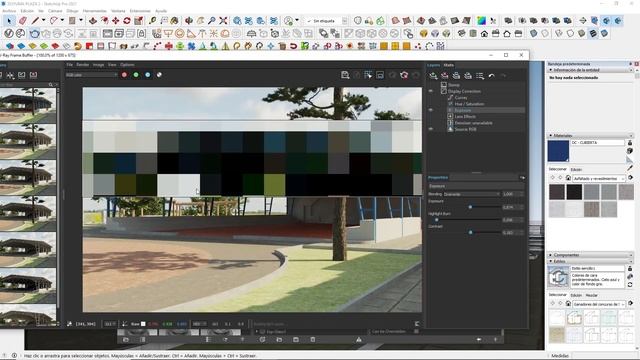Screen dimensions: 640x360
Task: Open the tag dropdown labeled Sin etiqueta
Action: point(327,21)
